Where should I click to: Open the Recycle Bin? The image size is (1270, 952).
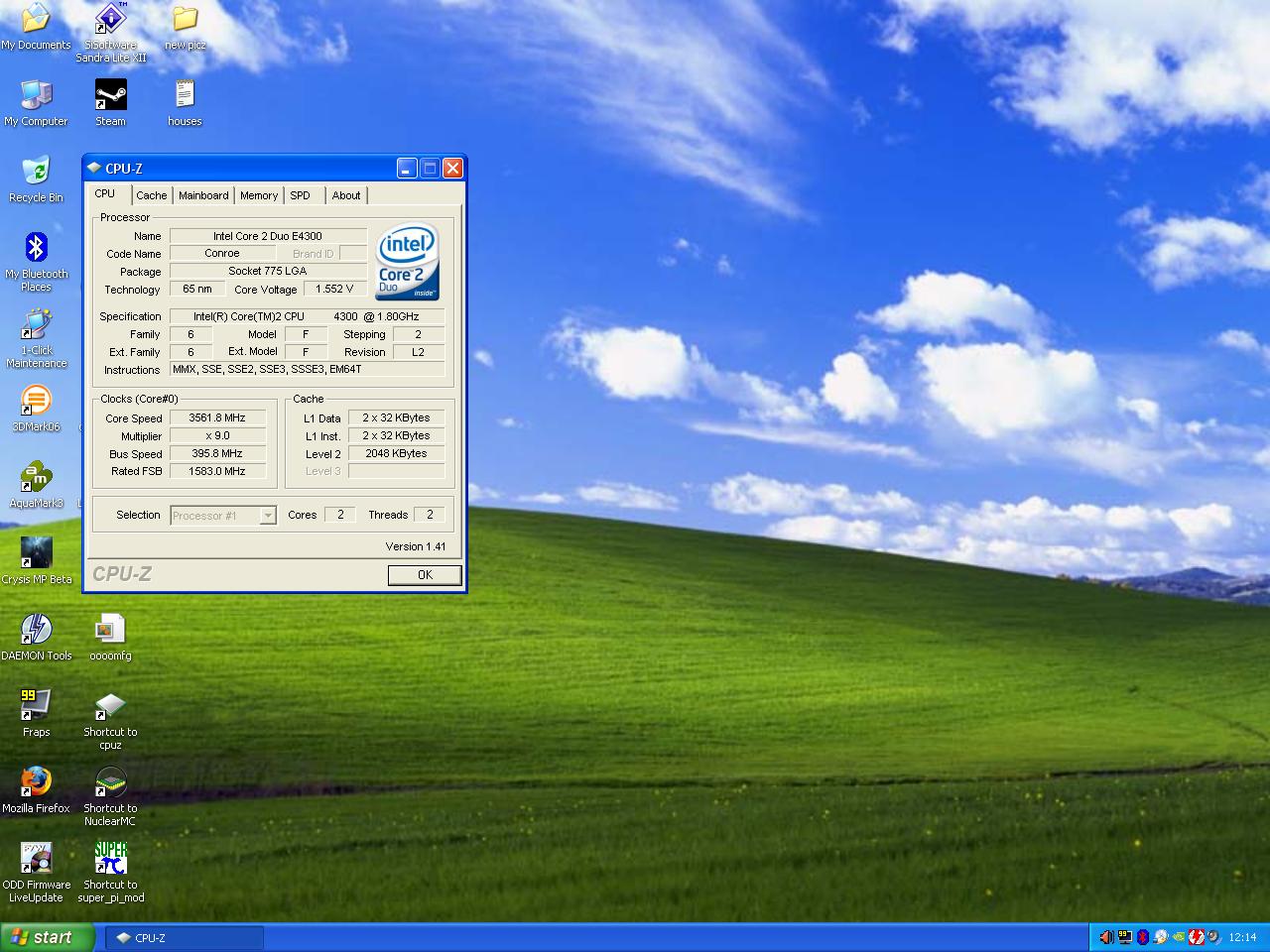36,179
